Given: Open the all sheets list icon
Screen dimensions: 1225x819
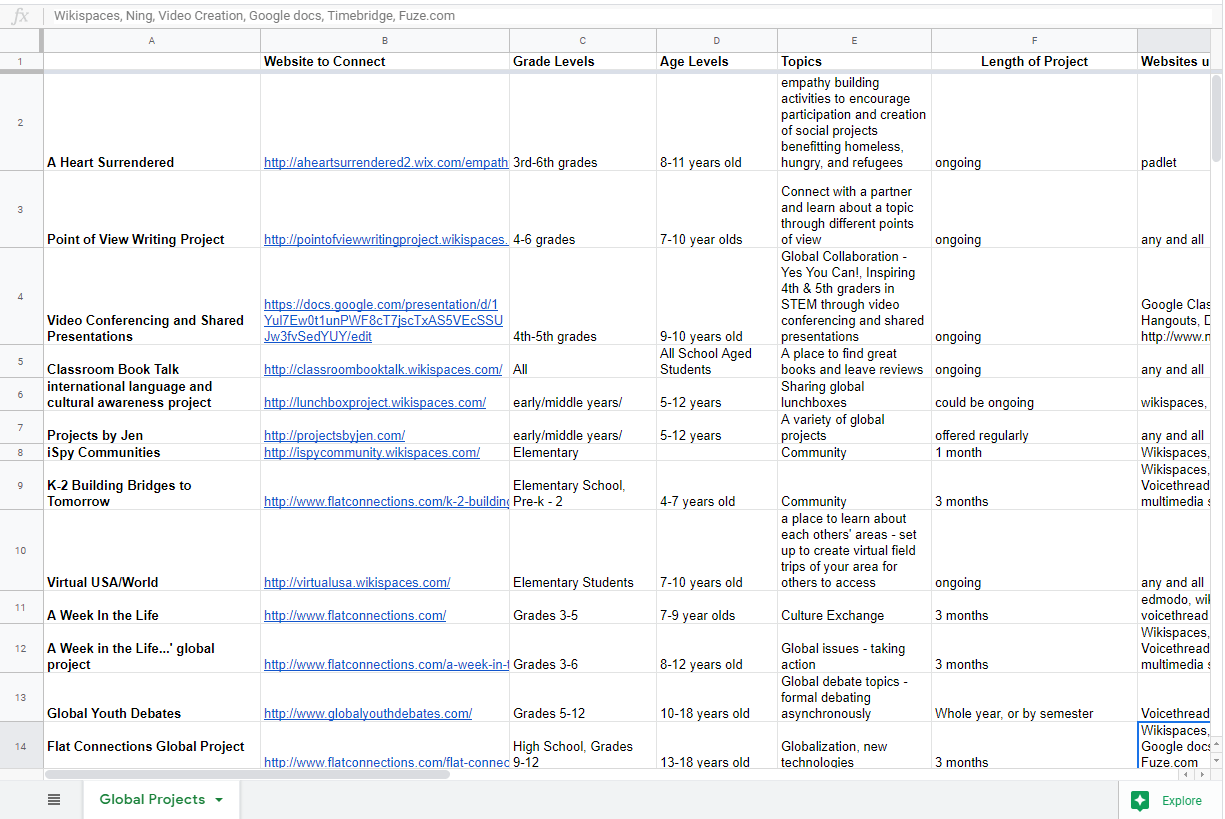Looking at the screenshot, I should point(54,799).
